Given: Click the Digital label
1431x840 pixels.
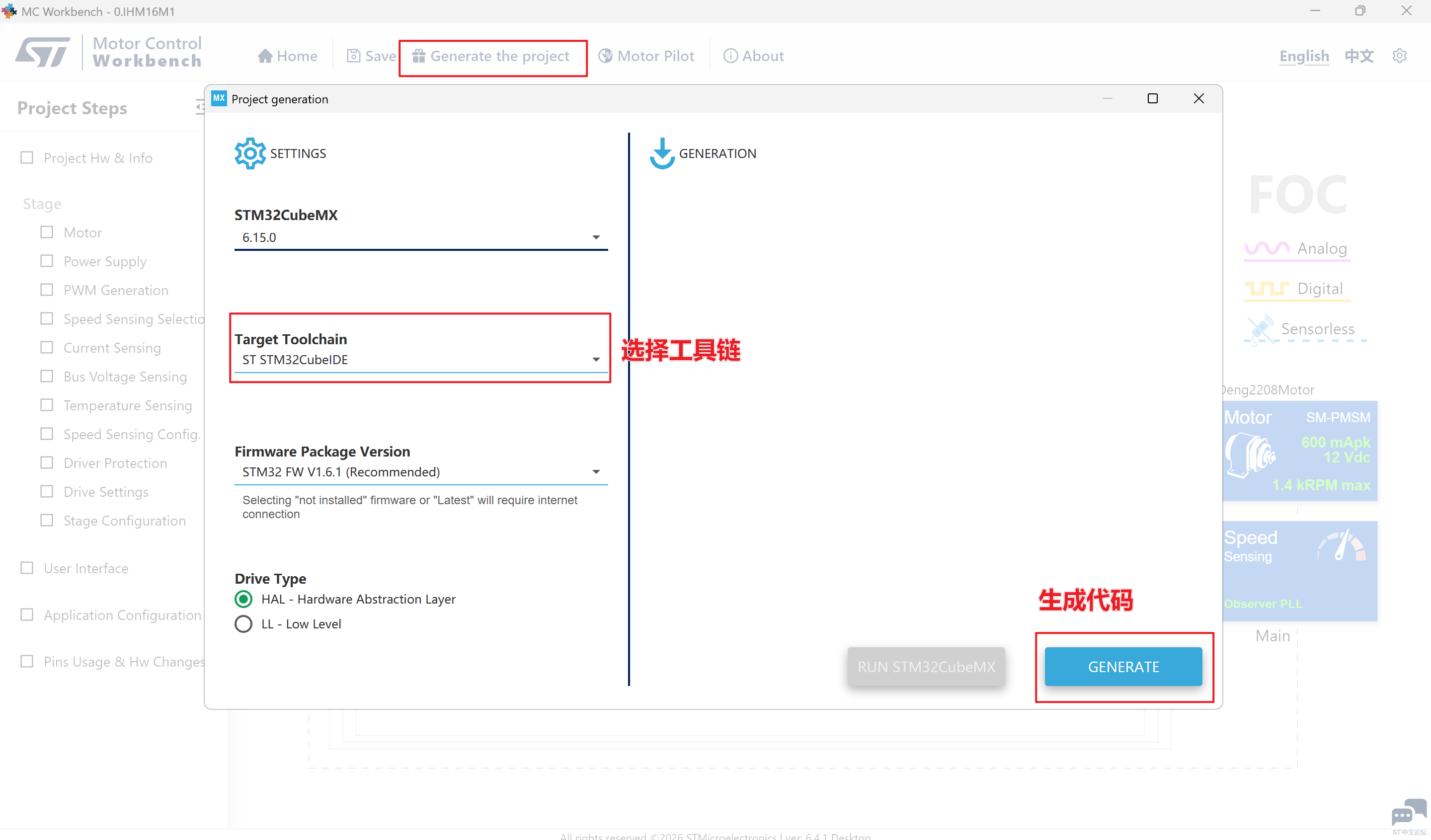Looking at the screenshot, I should click(x=1320, y=289).
